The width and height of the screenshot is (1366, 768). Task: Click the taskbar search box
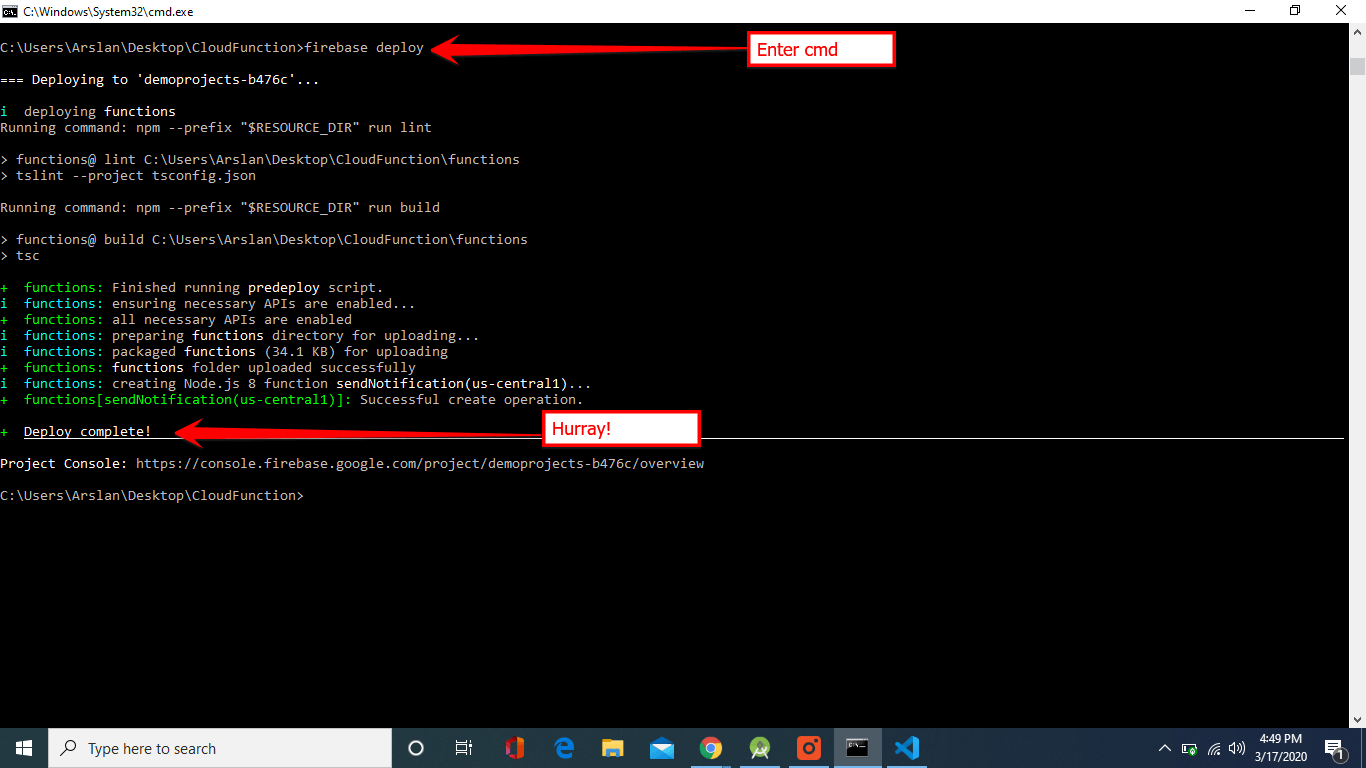pos(220,748)
